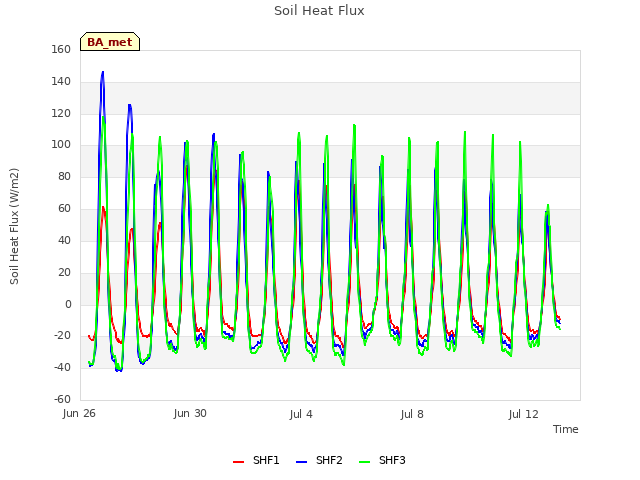Click the -20 y-axis tick label

click(x=62, y=336)
